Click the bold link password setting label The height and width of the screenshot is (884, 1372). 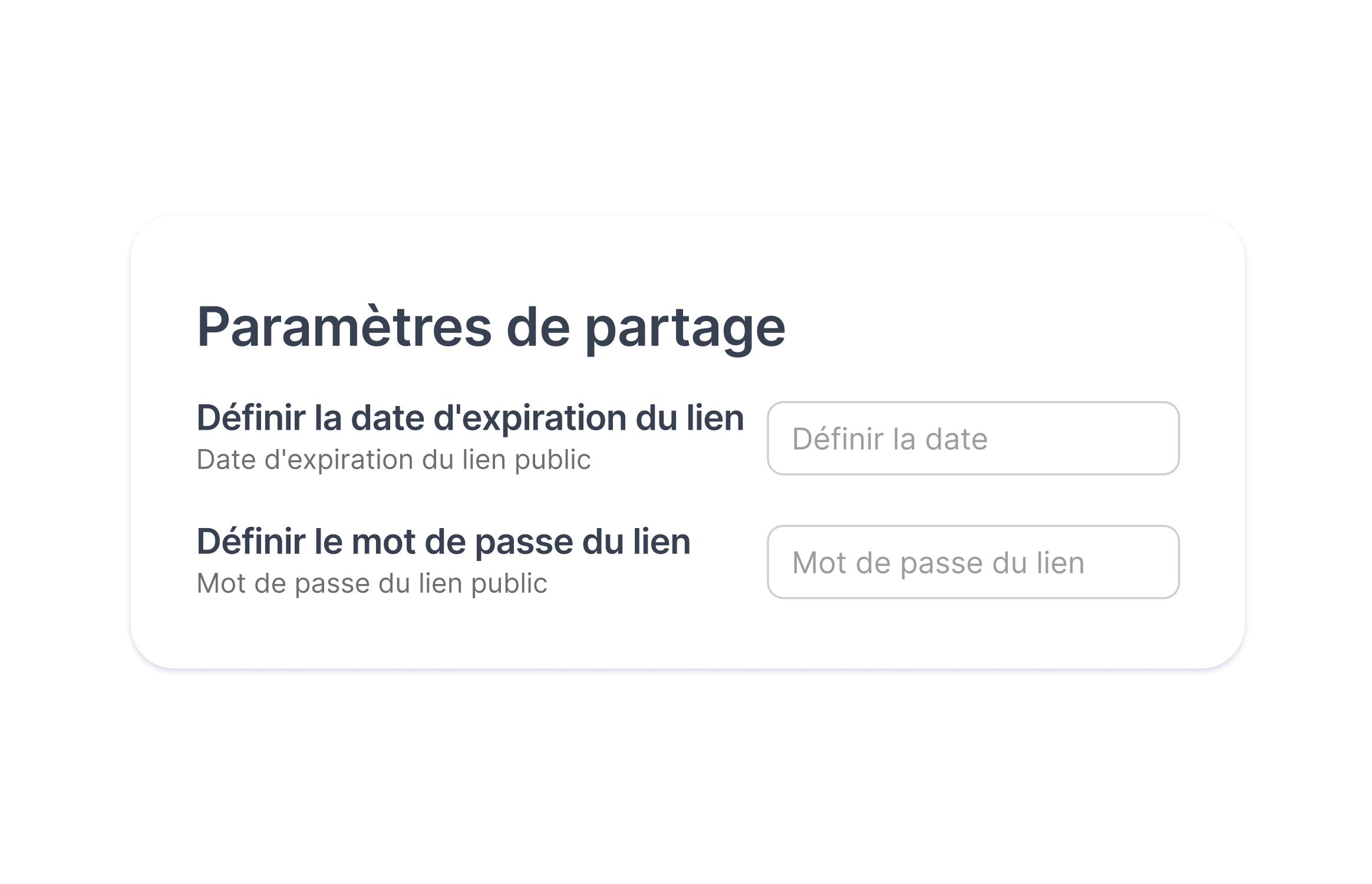(x=443, y=542)
